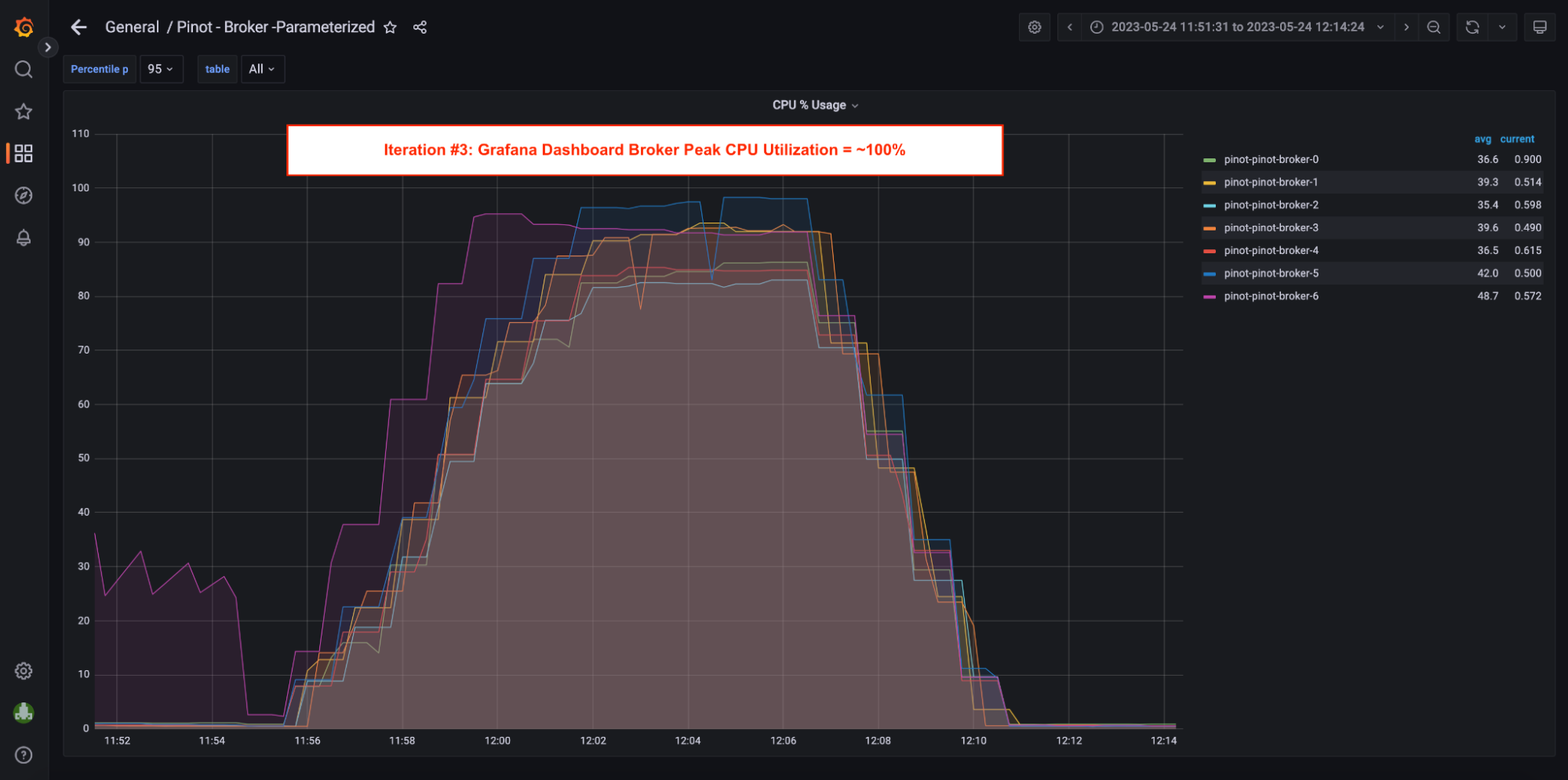
Task: Refresh the dashboard
Action: (1472, 27)
